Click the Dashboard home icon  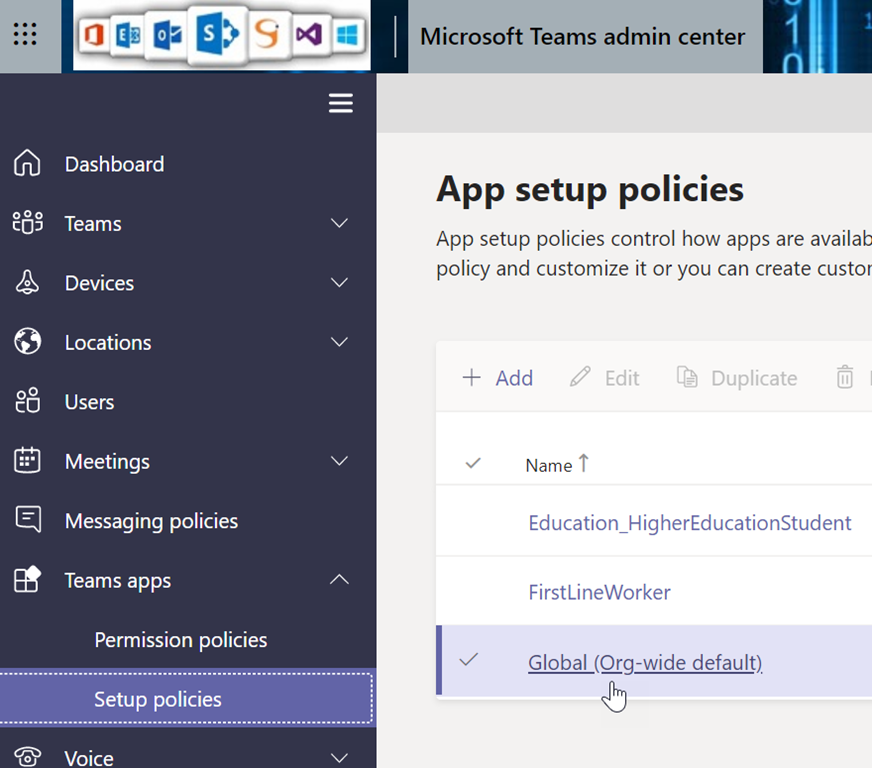point(28,164)
